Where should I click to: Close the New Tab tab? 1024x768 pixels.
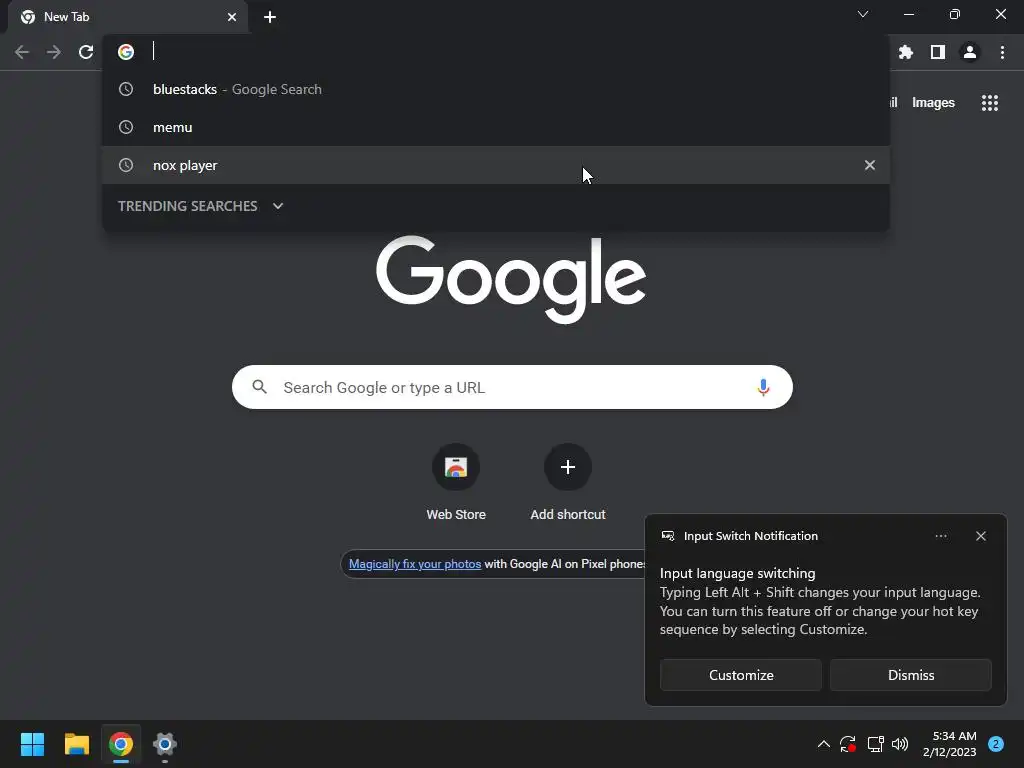pyautogui.click(x=232, y=17)
